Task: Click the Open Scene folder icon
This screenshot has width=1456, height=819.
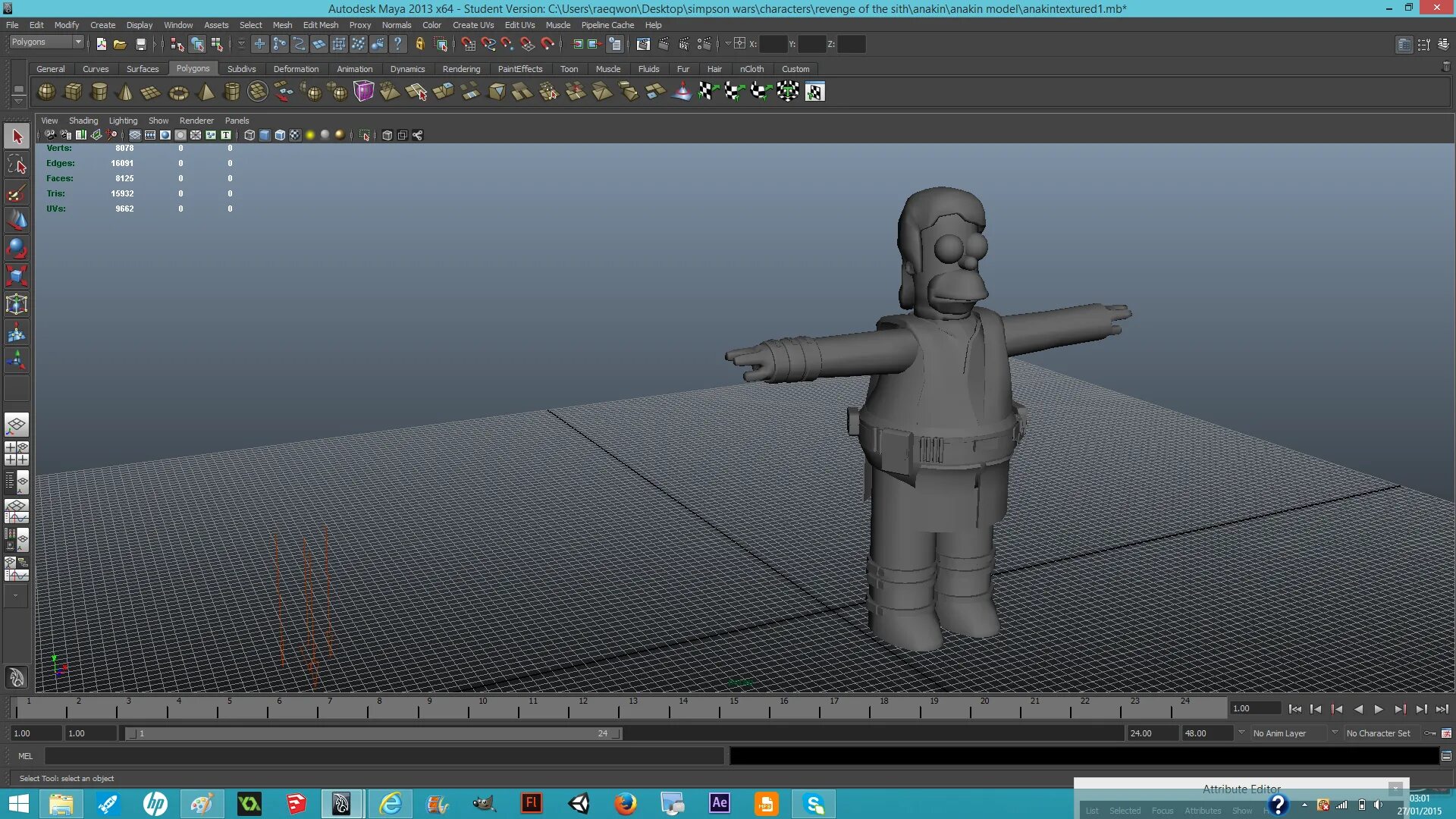Action: [x=120, y=44]
